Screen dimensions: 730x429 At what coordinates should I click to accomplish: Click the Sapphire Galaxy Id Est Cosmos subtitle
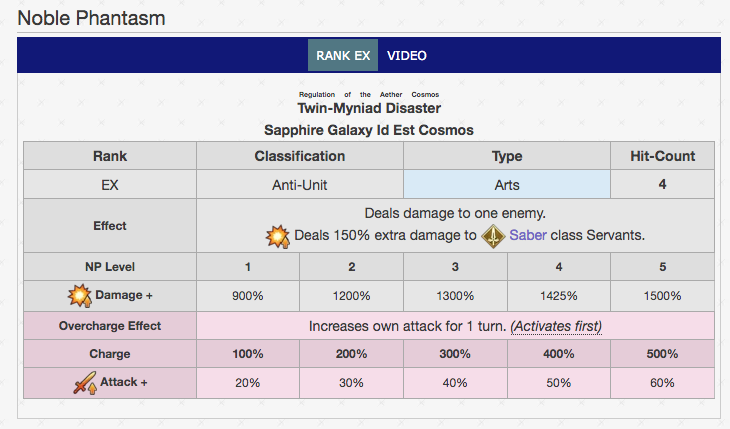(x=369, y=130)
